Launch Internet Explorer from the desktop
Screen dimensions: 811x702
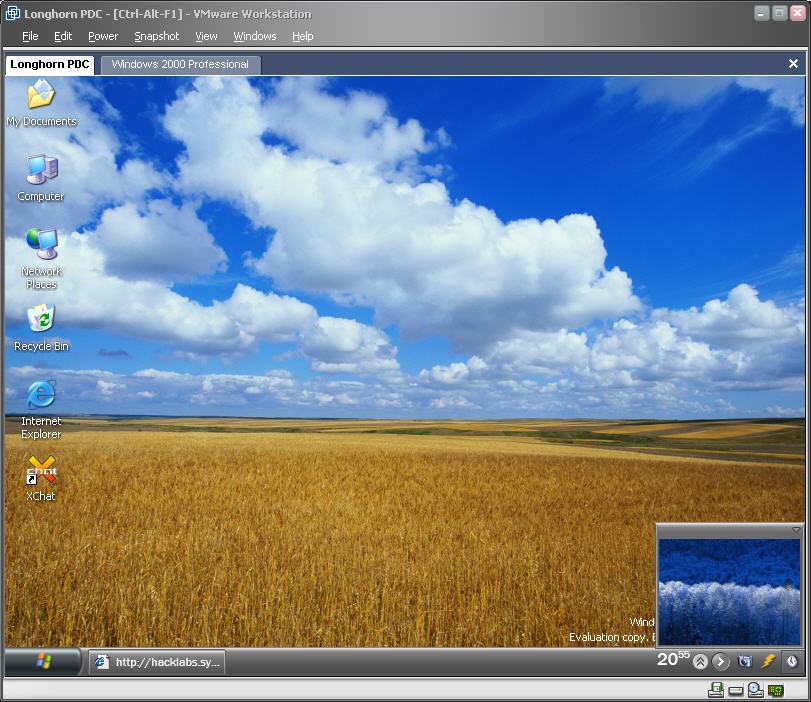[41, 395]
